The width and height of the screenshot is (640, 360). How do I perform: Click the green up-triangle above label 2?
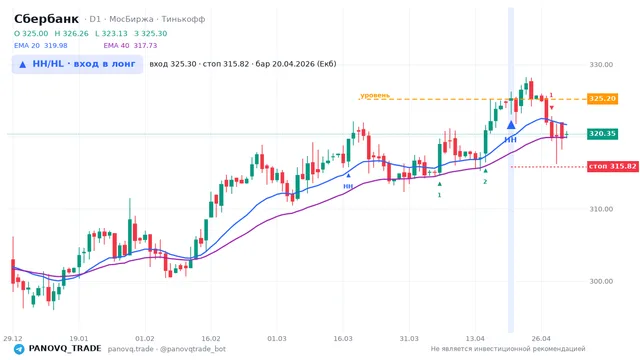click(485, 171)
